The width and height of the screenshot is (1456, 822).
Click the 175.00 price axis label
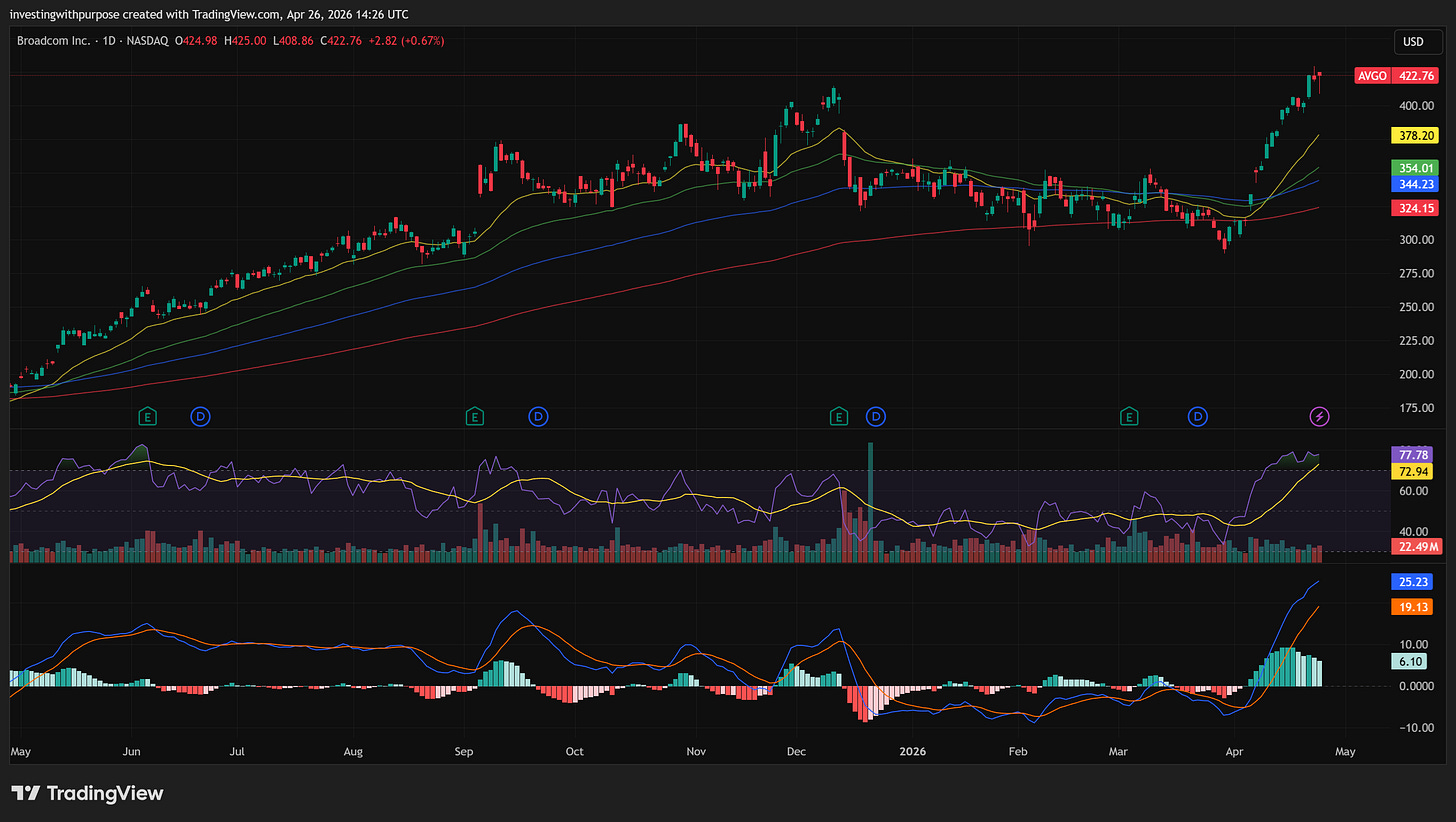[x=1416, y=408]
